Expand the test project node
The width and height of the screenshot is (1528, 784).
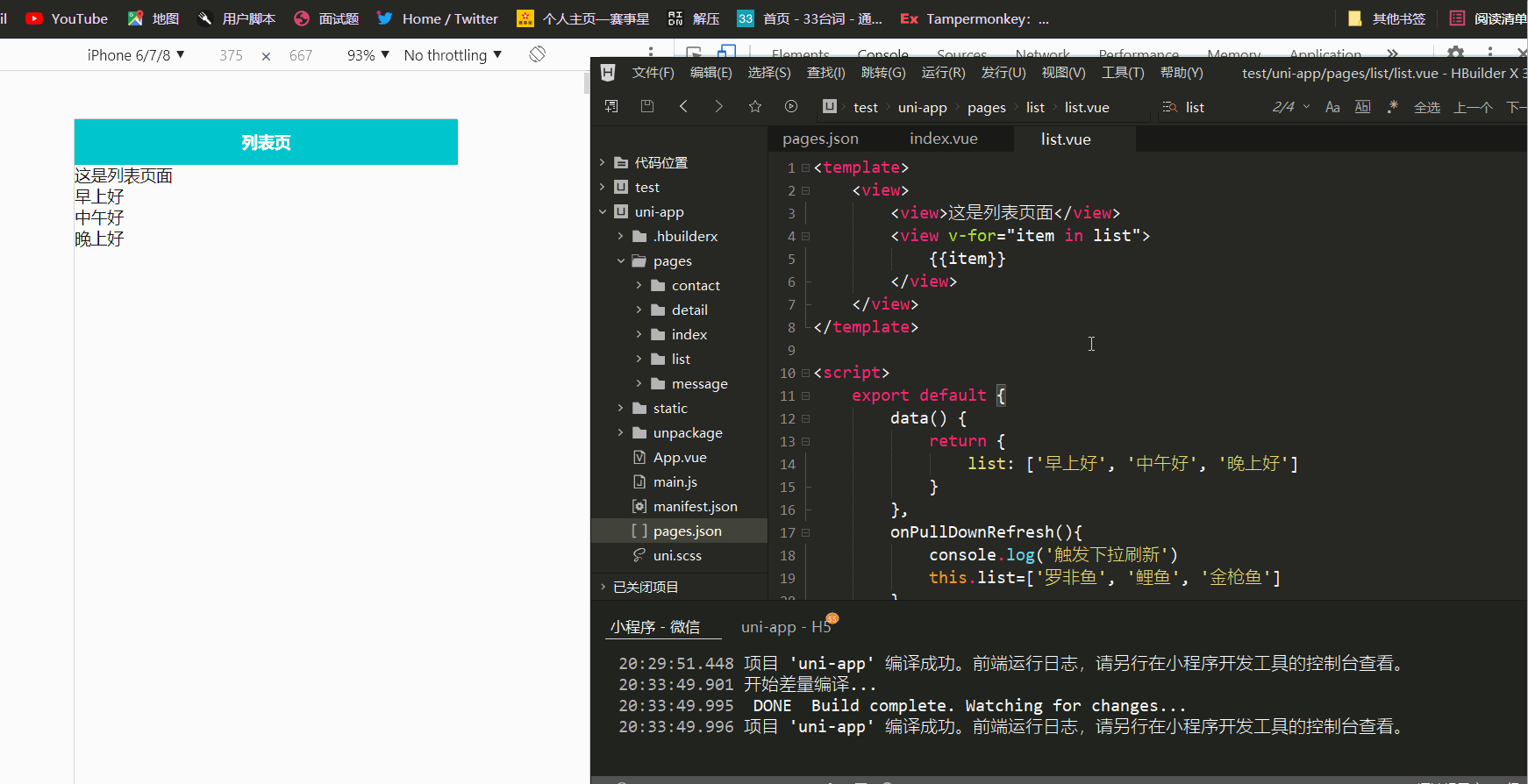click(603, 187)
